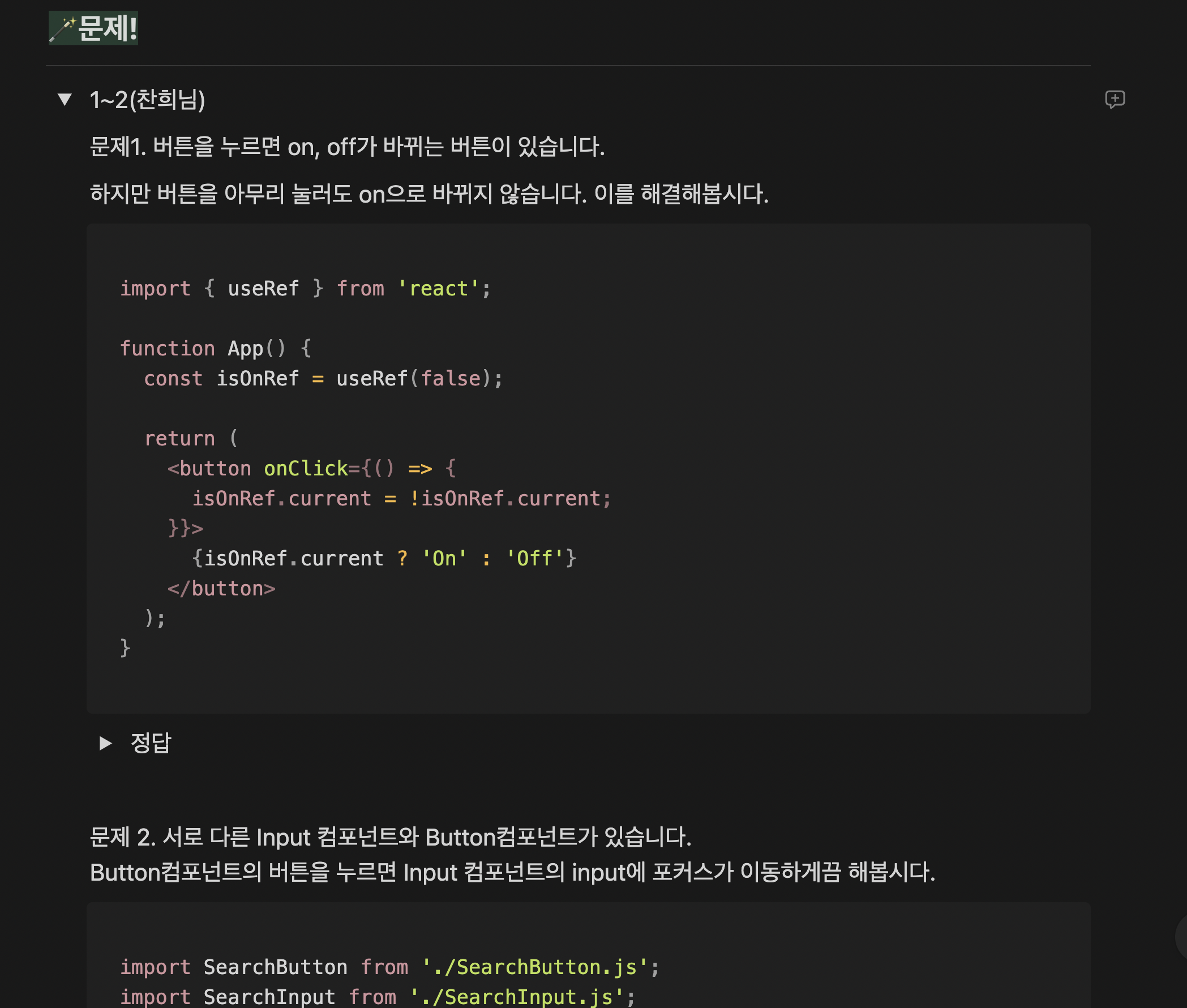Click the import SearchButton code line
This screenshot has width=1187, height=1008.
coord(389,967)
